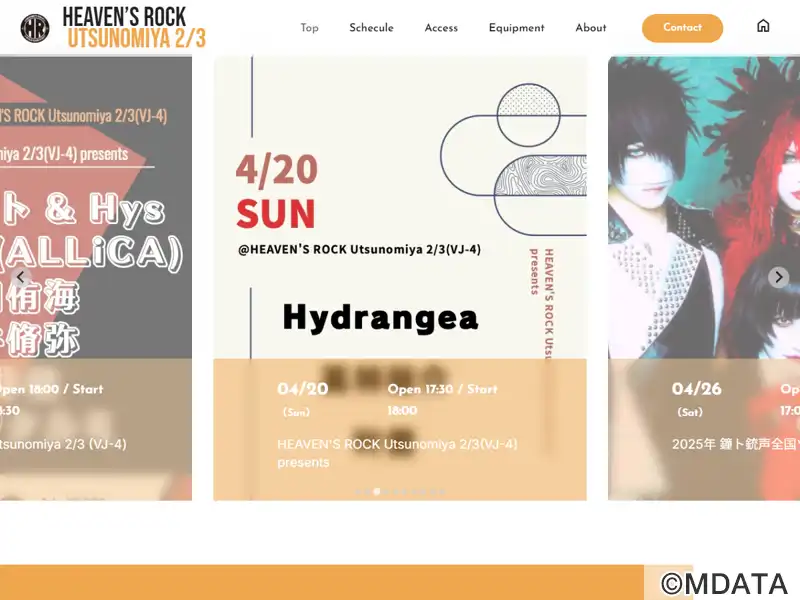The image size is (800, 600).
Task: Go to the Top nav item
Action: [x=309, y=28]
